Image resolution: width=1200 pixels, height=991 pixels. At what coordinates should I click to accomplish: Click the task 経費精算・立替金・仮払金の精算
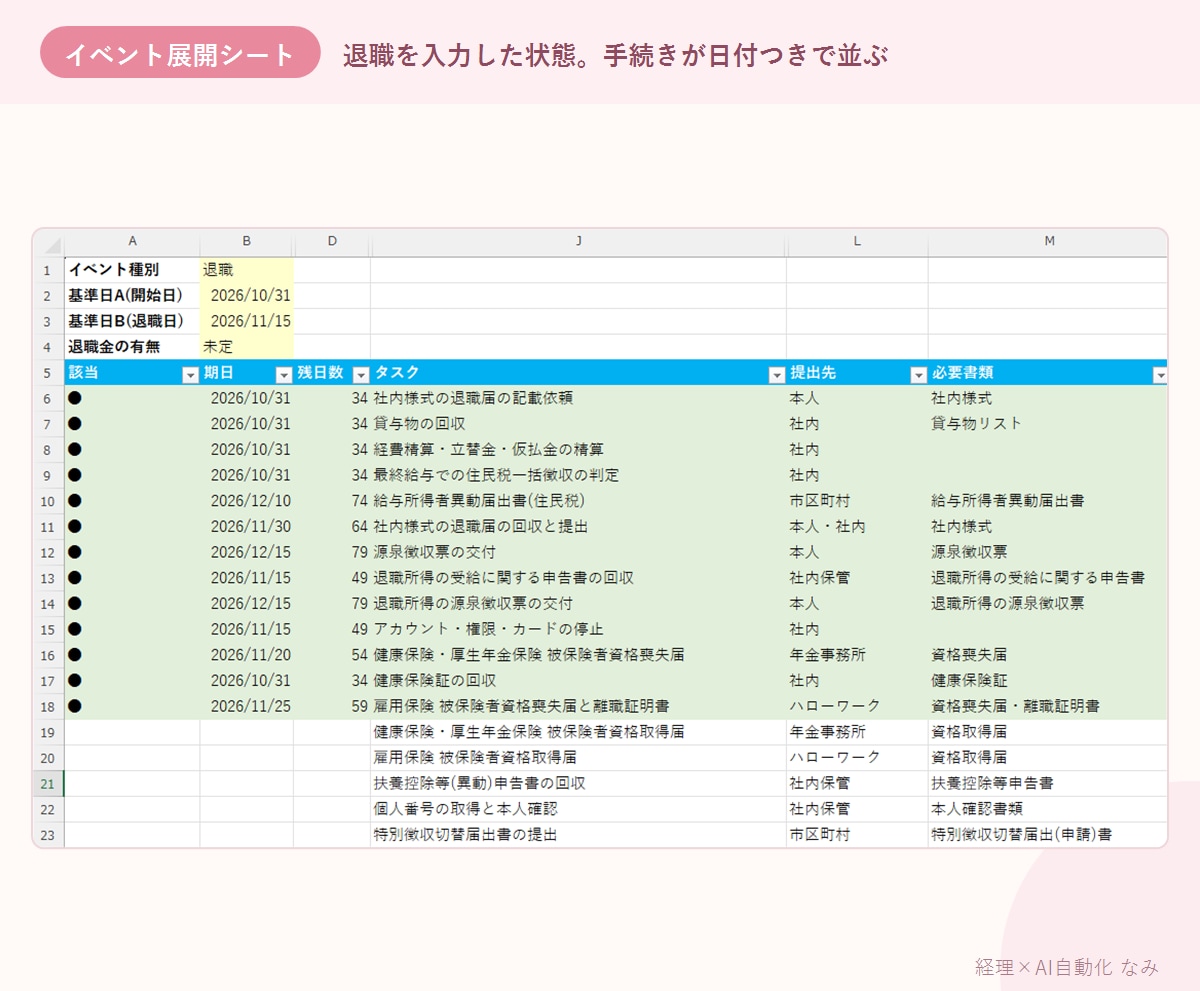click(x=488, y=450)
